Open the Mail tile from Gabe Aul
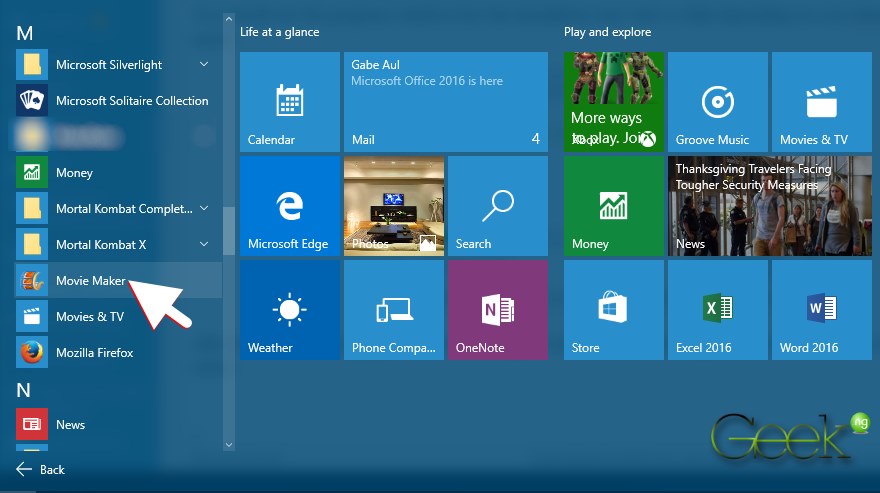Image resolution: width=880 pixels, height=493 pixels. pos(446,102)
